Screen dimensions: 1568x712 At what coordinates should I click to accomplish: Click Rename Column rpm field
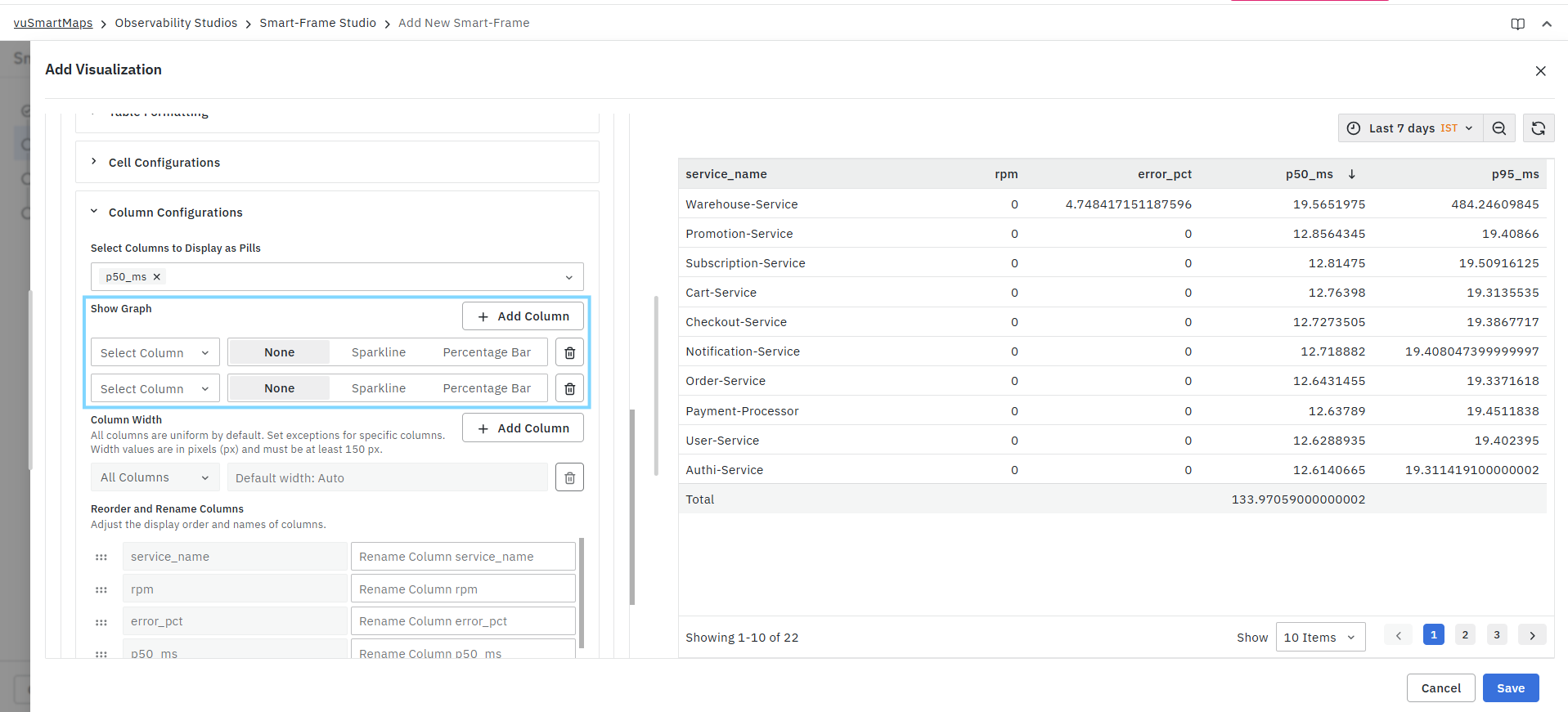pos(463,589)
